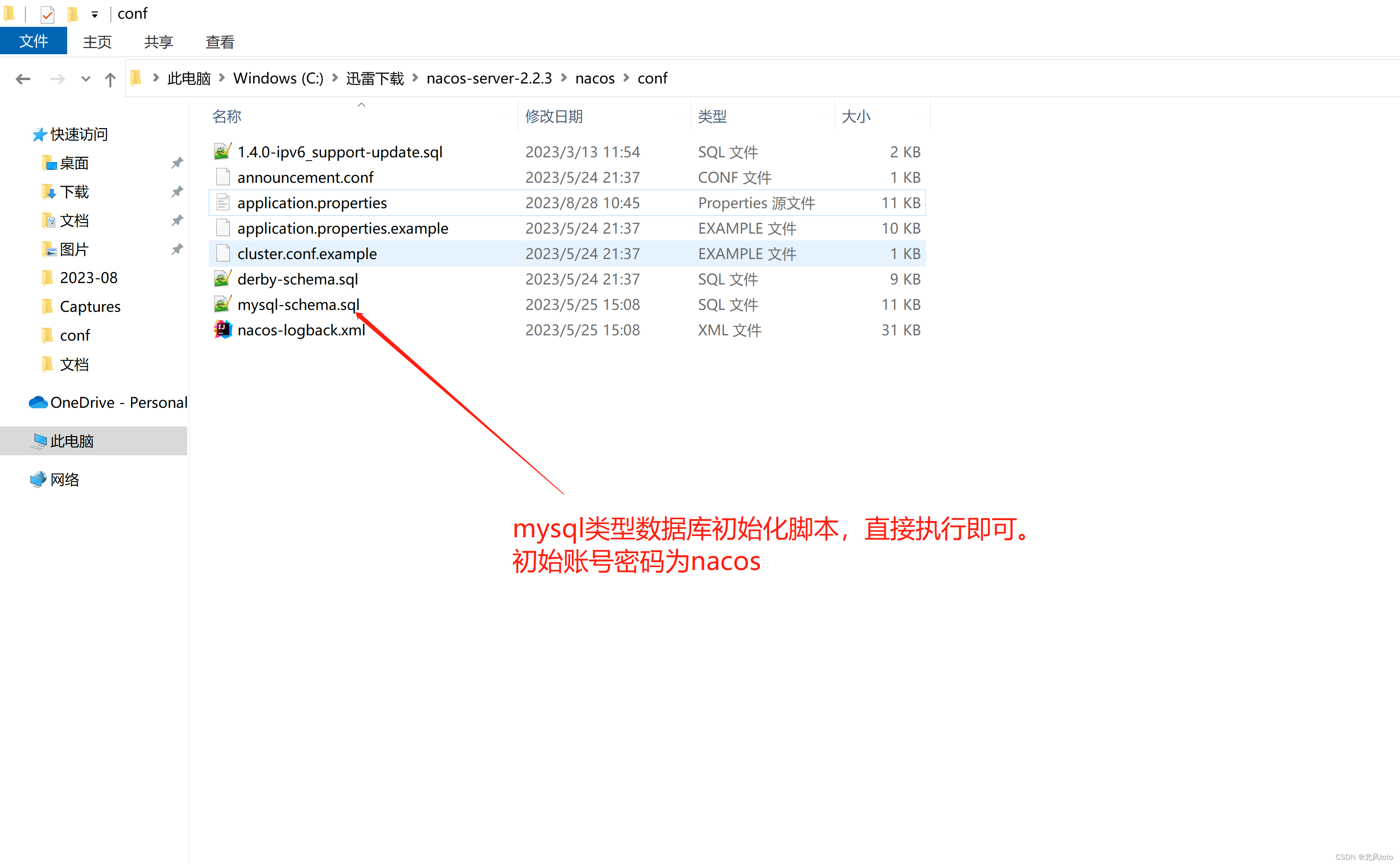Select application.properties.example file
Image resolution: width=1400 pixels, height=865 pixels.
click(568, 228)
